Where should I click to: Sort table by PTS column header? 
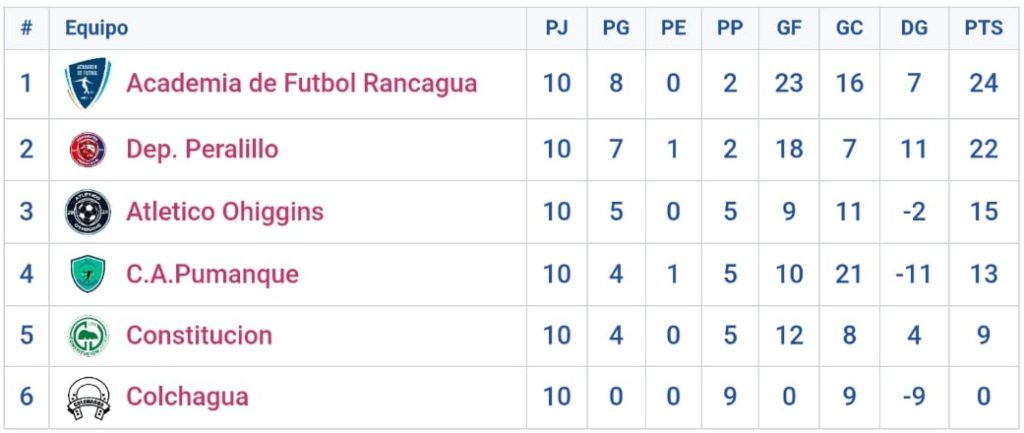(983, 29)
